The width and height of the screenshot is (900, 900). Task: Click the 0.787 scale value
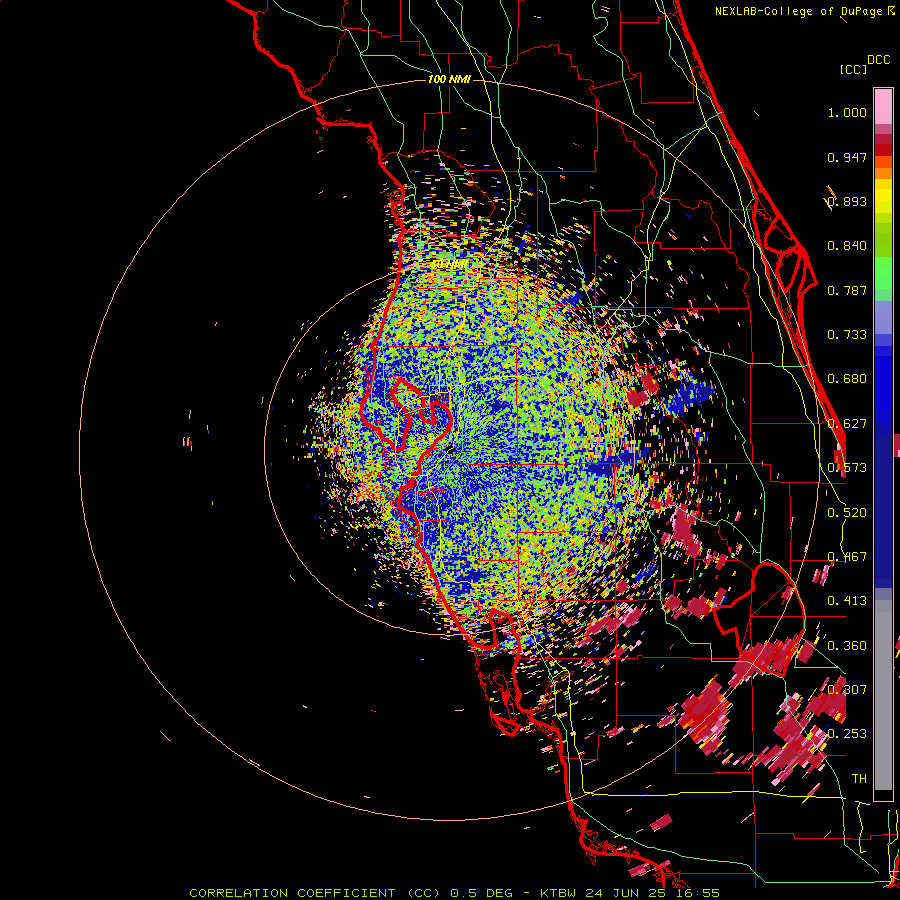[x=847, y=290]
